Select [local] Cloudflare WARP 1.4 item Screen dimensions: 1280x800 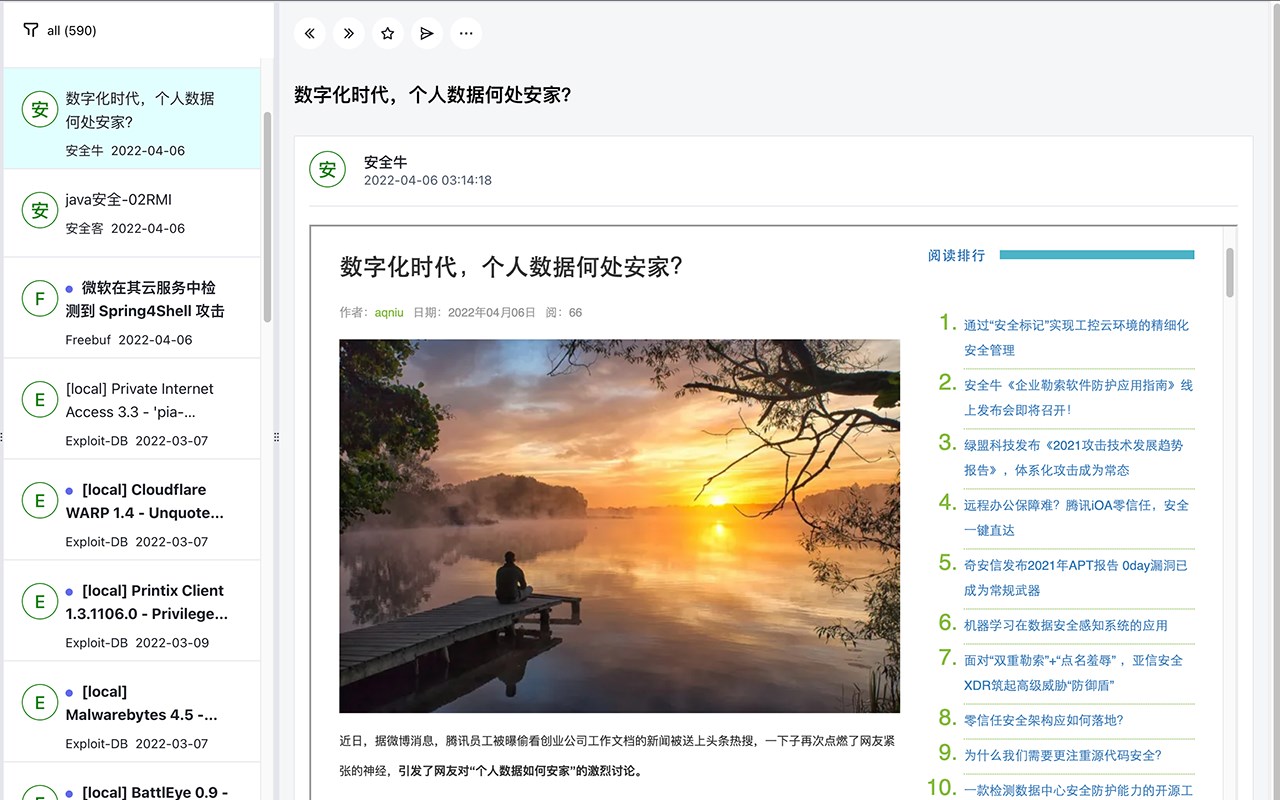point(132,510)
